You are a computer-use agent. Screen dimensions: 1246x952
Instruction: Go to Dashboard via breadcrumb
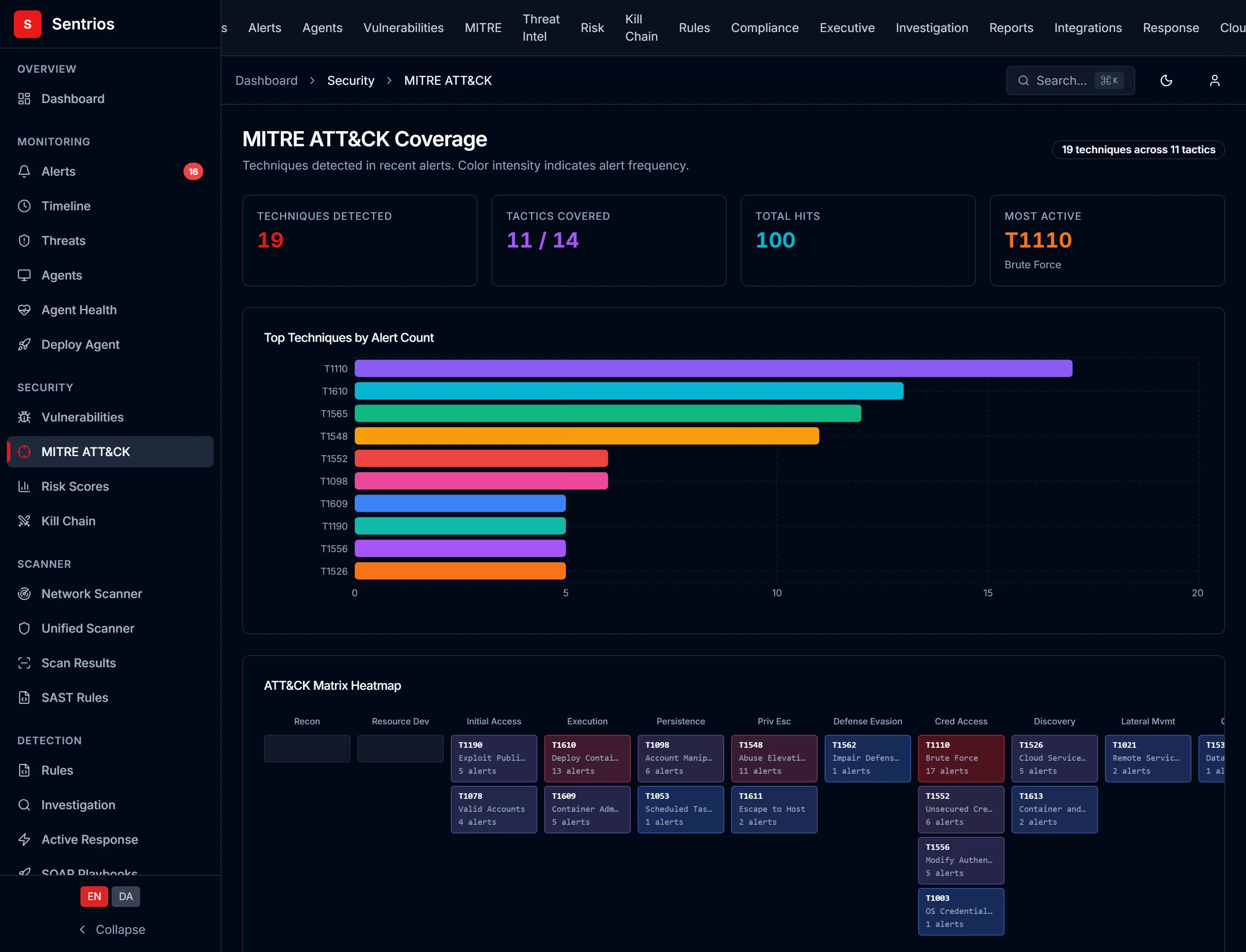(267, 80)
